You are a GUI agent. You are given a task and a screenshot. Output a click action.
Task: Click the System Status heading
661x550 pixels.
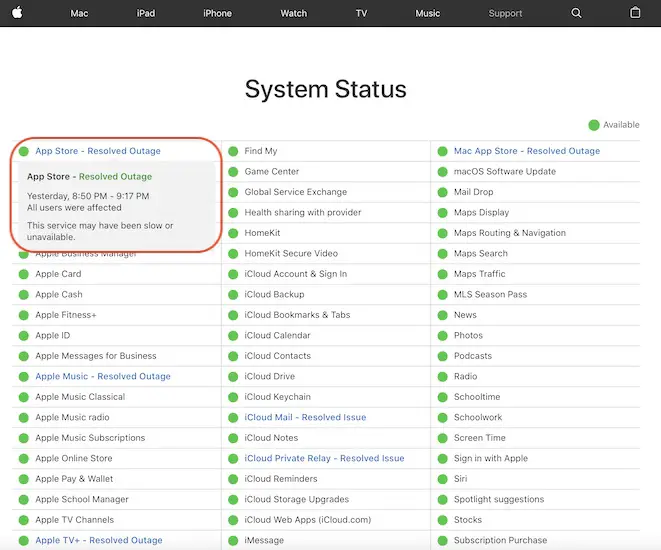coord(326,89)
